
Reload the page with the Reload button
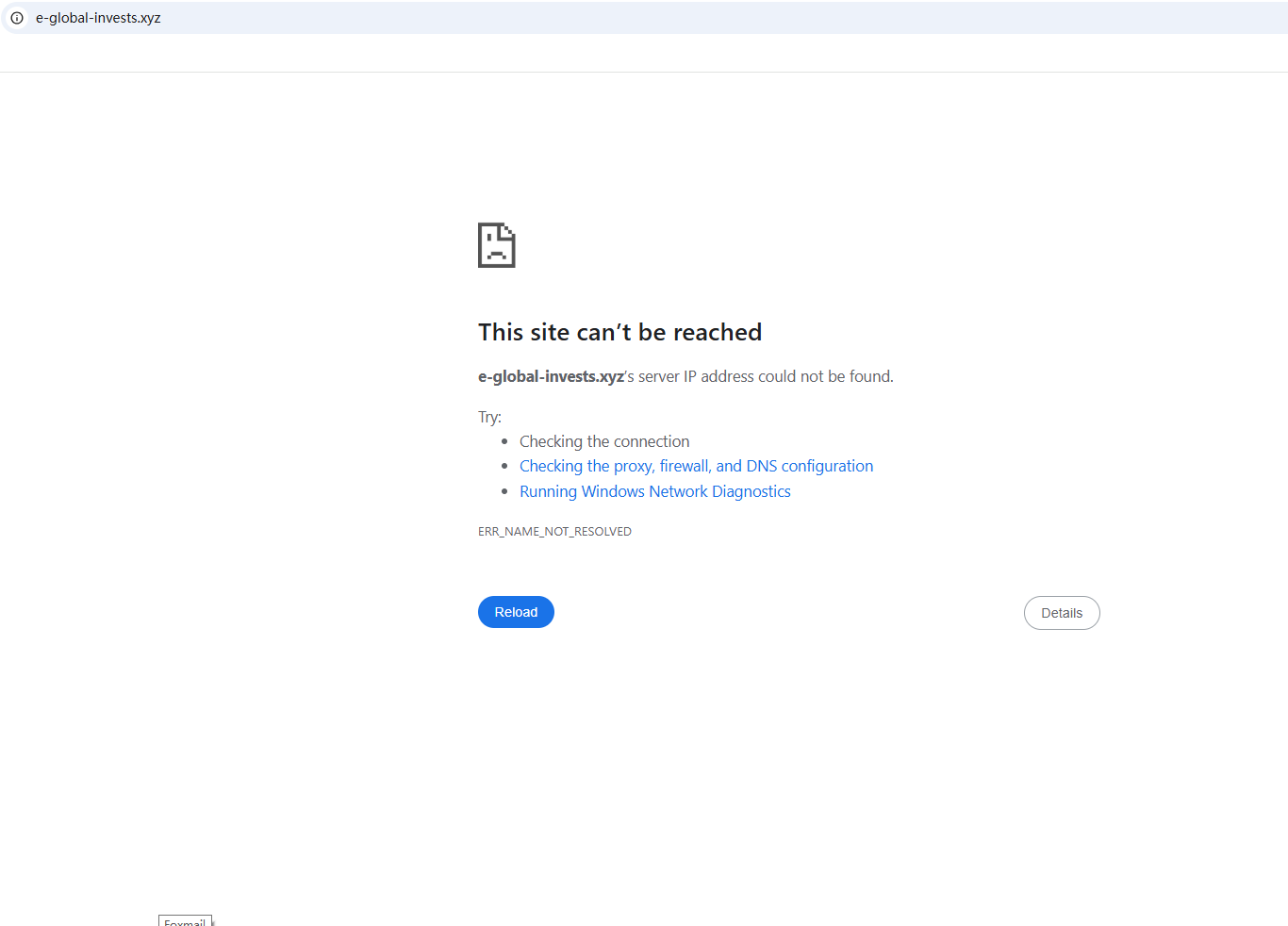click(x=516, y=612)
